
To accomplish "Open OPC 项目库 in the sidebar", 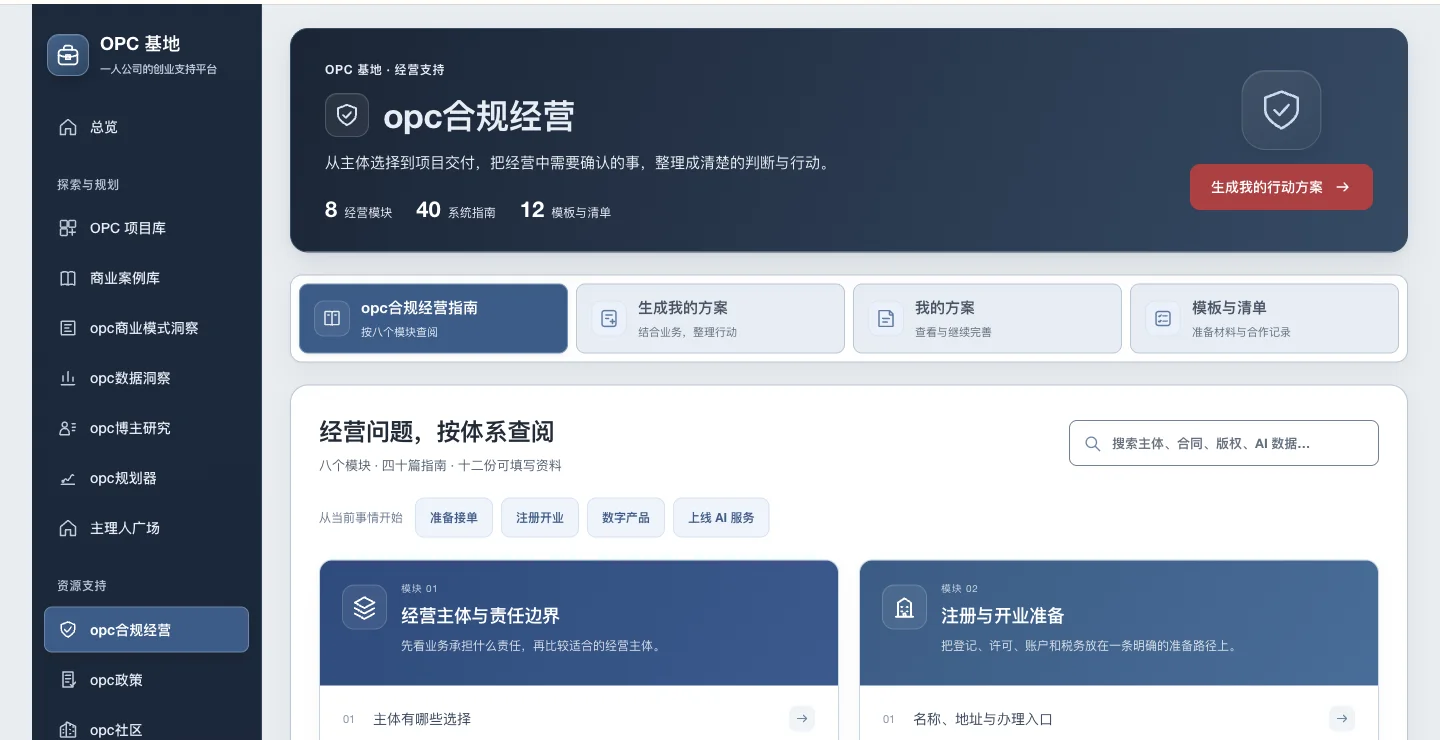I will [146, 228].
